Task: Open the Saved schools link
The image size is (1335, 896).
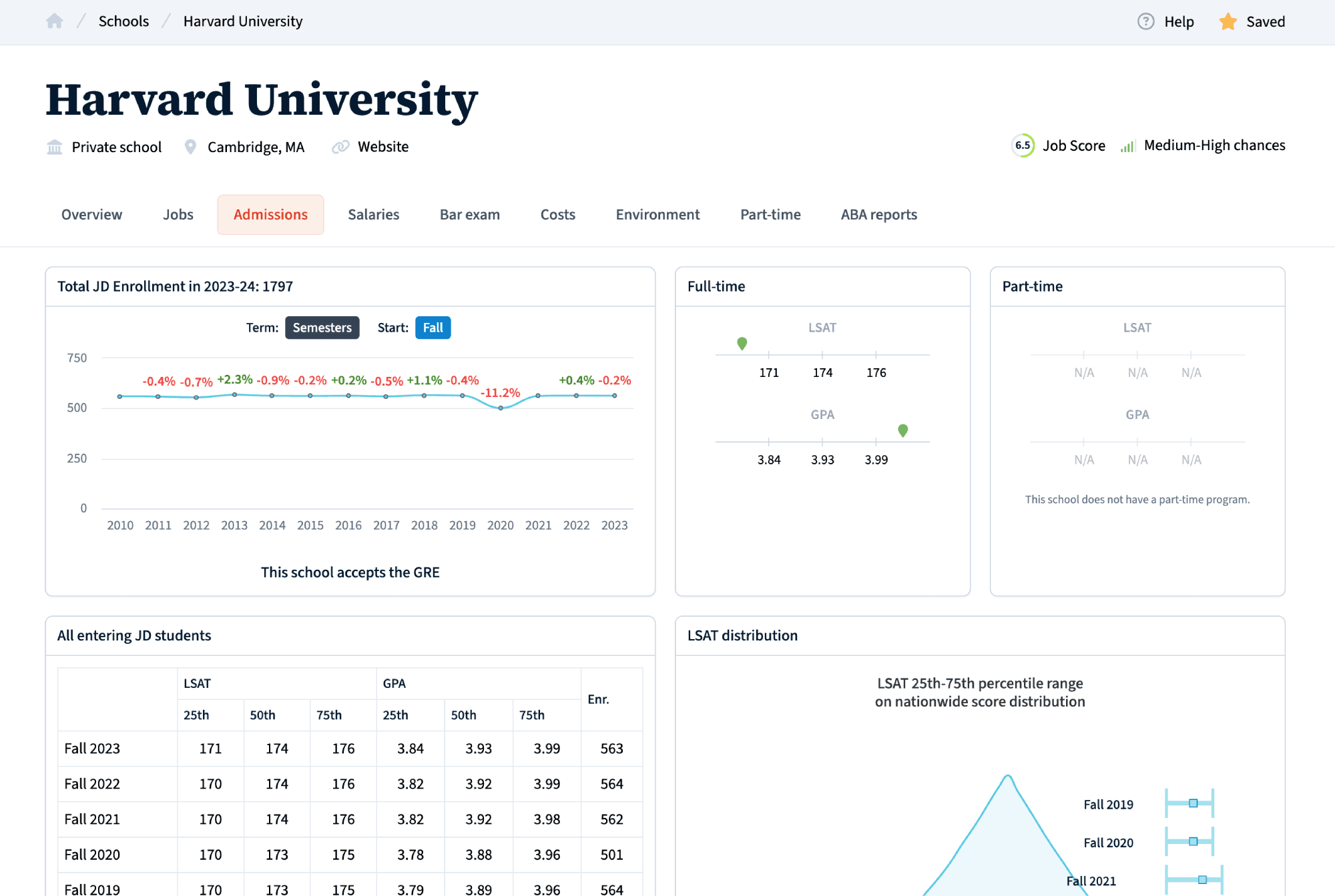Action: click(x=1266, y=21)
